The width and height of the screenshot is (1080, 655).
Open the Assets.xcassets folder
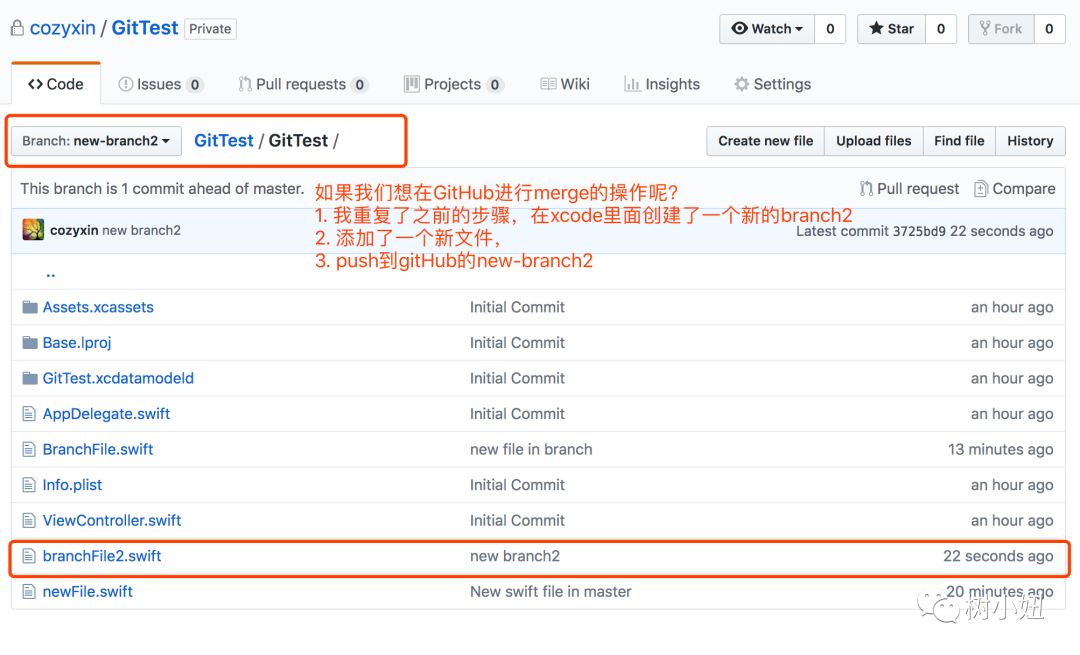pyautogui.click(x=98, y=307)
